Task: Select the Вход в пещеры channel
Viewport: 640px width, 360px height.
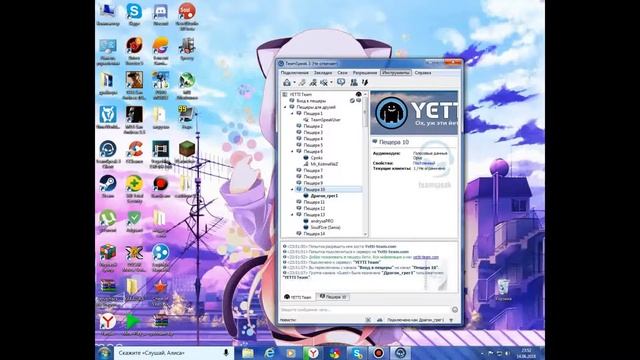Action: click(x=311, y=100)
